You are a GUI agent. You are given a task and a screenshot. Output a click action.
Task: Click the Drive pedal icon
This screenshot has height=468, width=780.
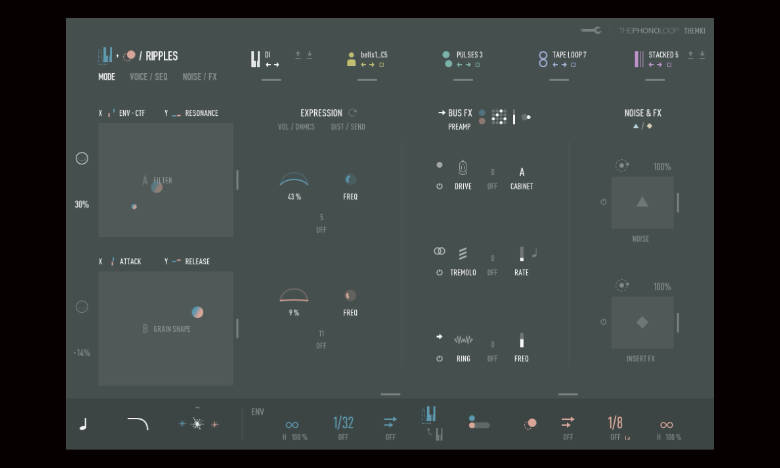(x=463, y=168)
